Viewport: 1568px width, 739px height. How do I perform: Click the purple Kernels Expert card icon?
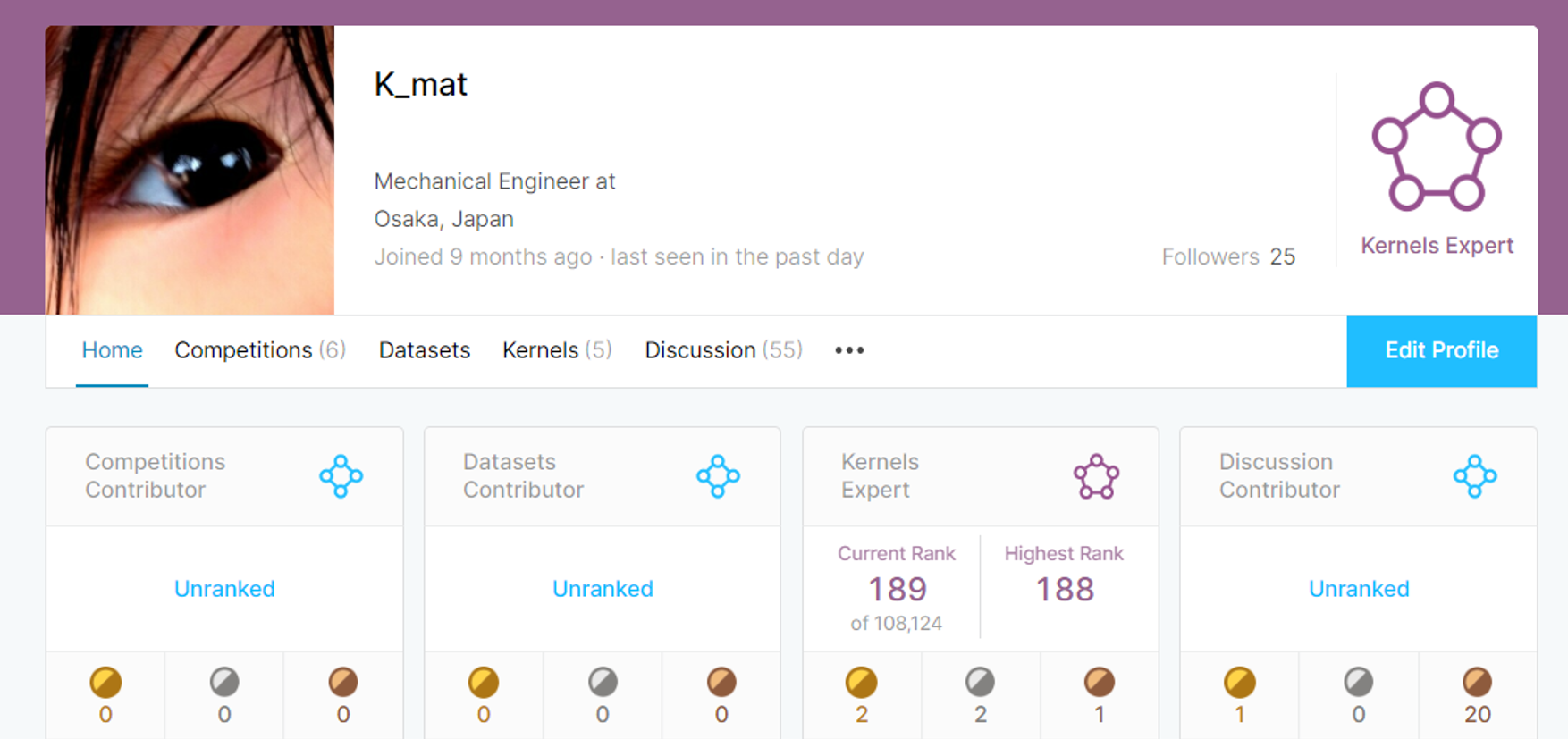1096,475
